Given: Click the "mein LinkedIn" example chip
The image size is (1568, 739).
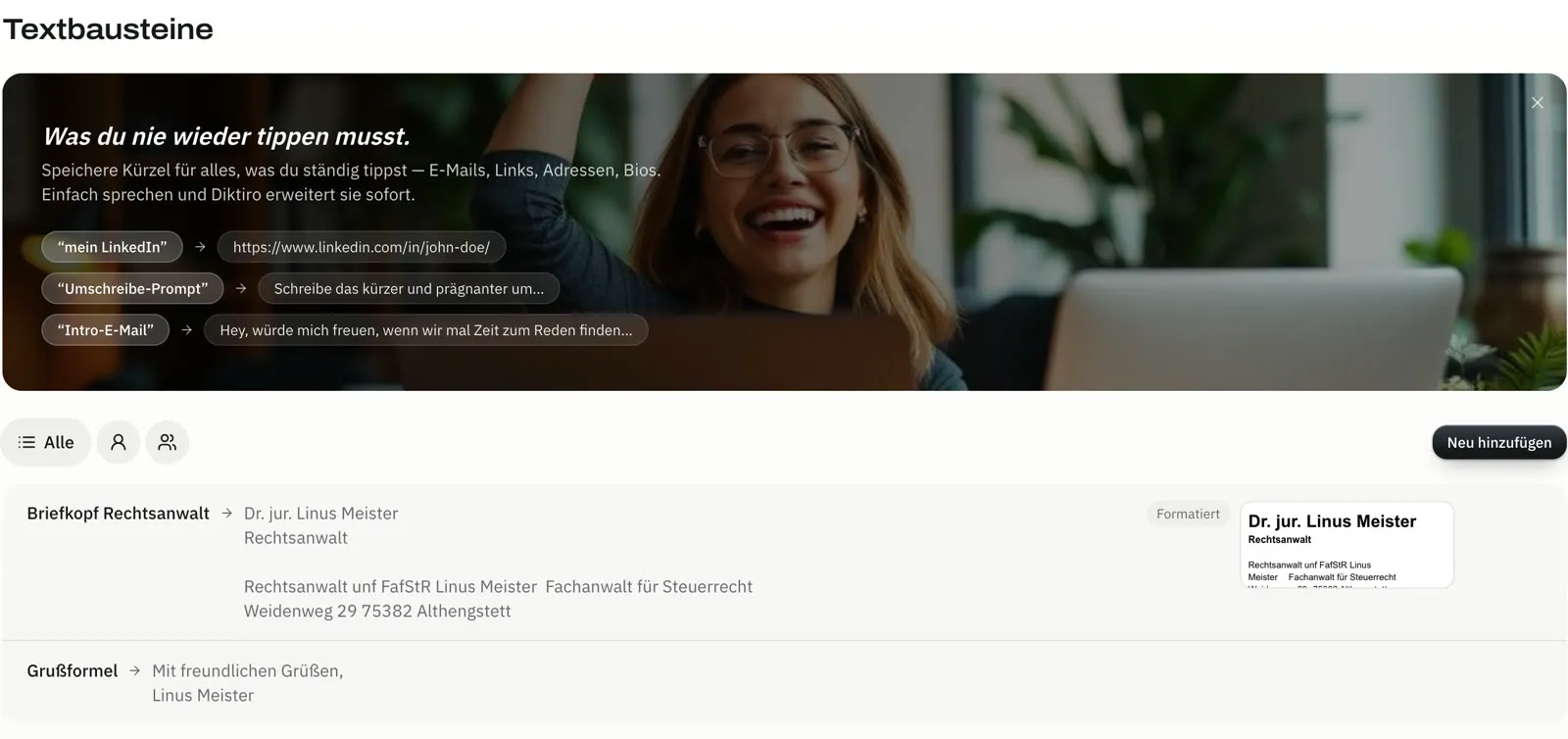Looking at the screenshot, I should pyautogui.click(x=112, y=247).
